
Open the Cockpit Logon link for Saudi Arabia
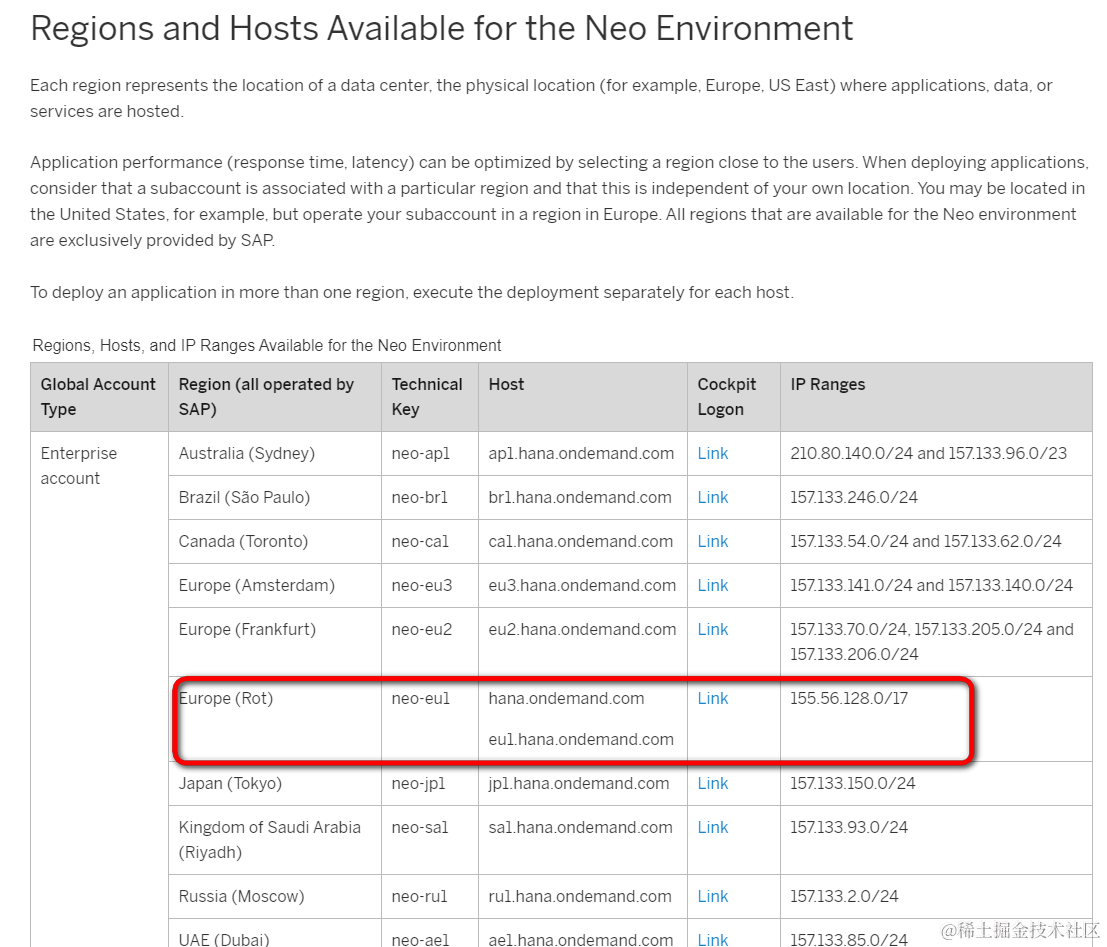coord(712,827)
